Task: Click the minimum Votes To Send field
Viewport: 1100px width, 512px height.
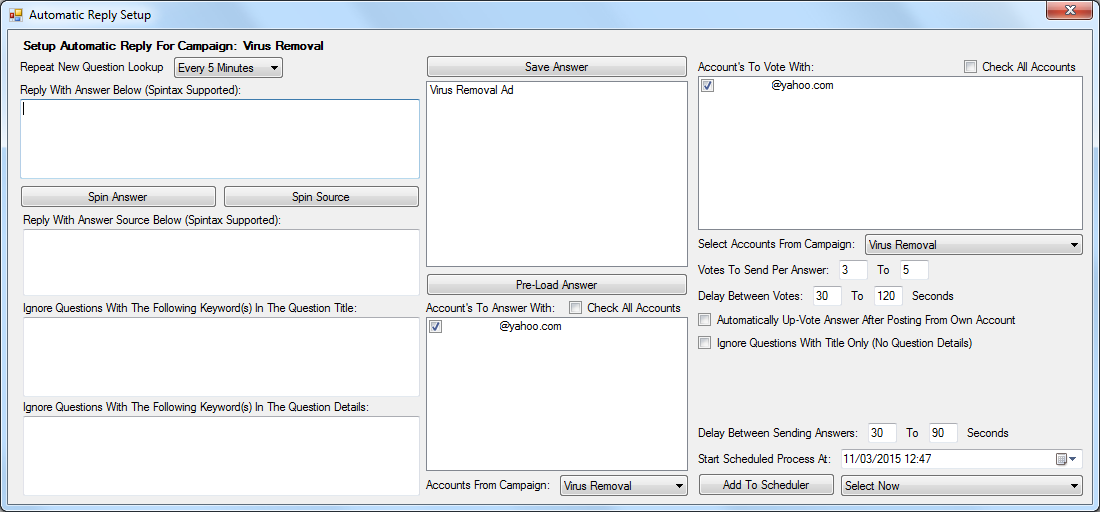Action: pyautogui.click(x=853, y=270)
